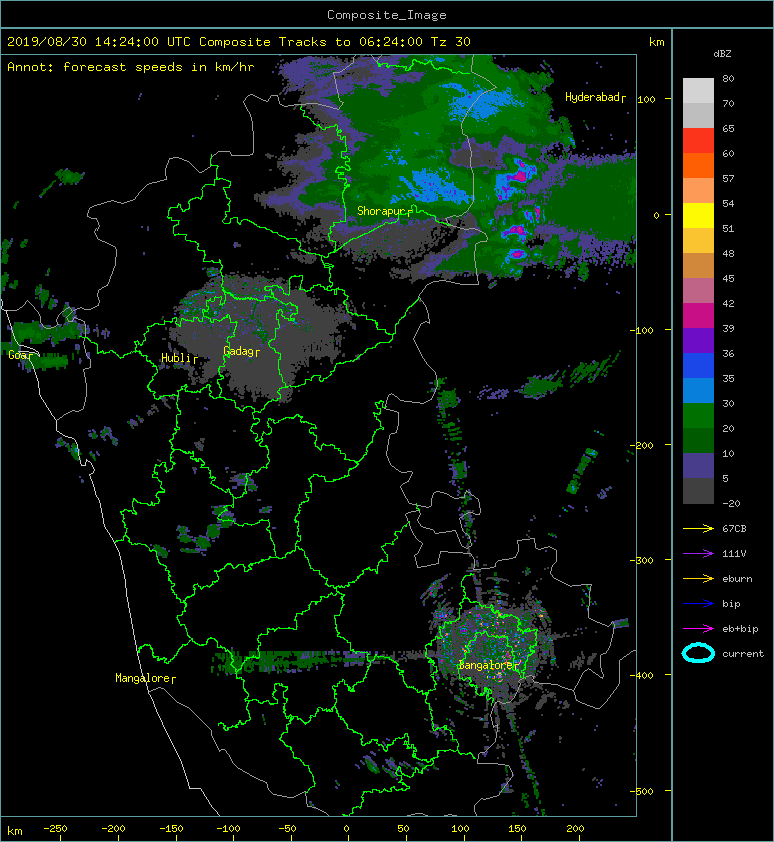Click the Hyderabad city label
The image size is (774, 842).
click(x=595, y=97)
